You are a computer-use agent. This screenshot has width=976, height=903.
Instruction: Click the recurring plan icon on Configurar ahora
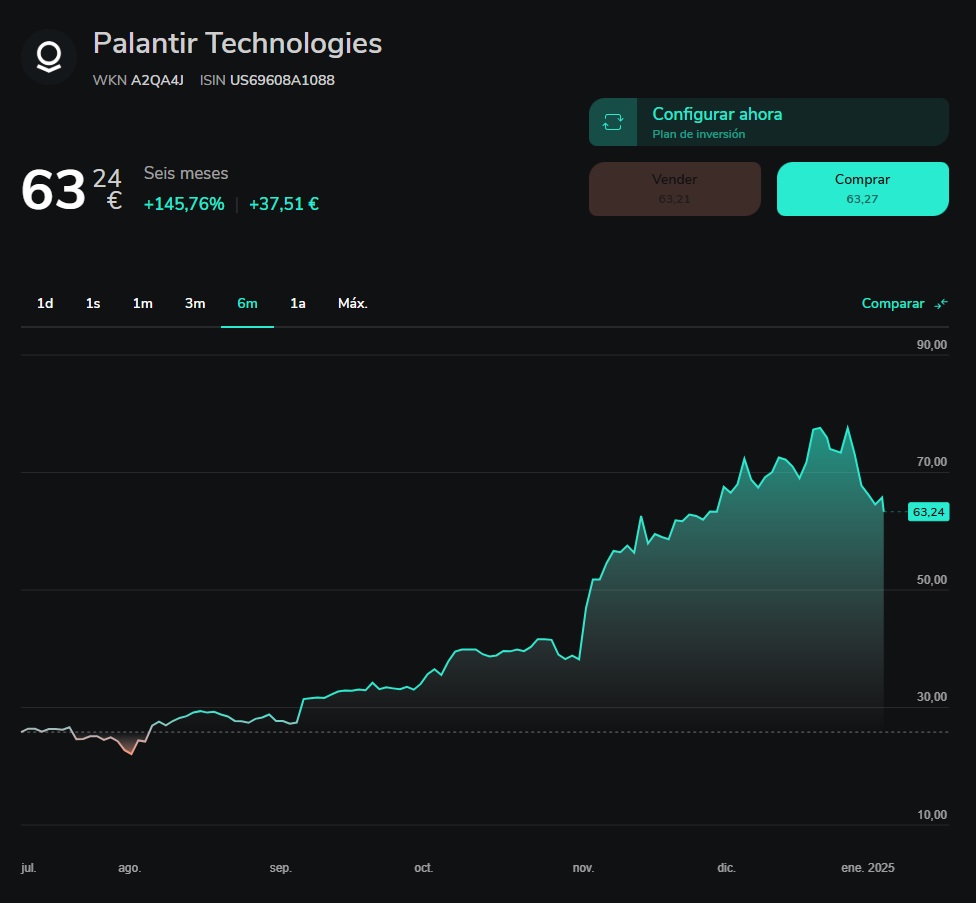(612, 120)
